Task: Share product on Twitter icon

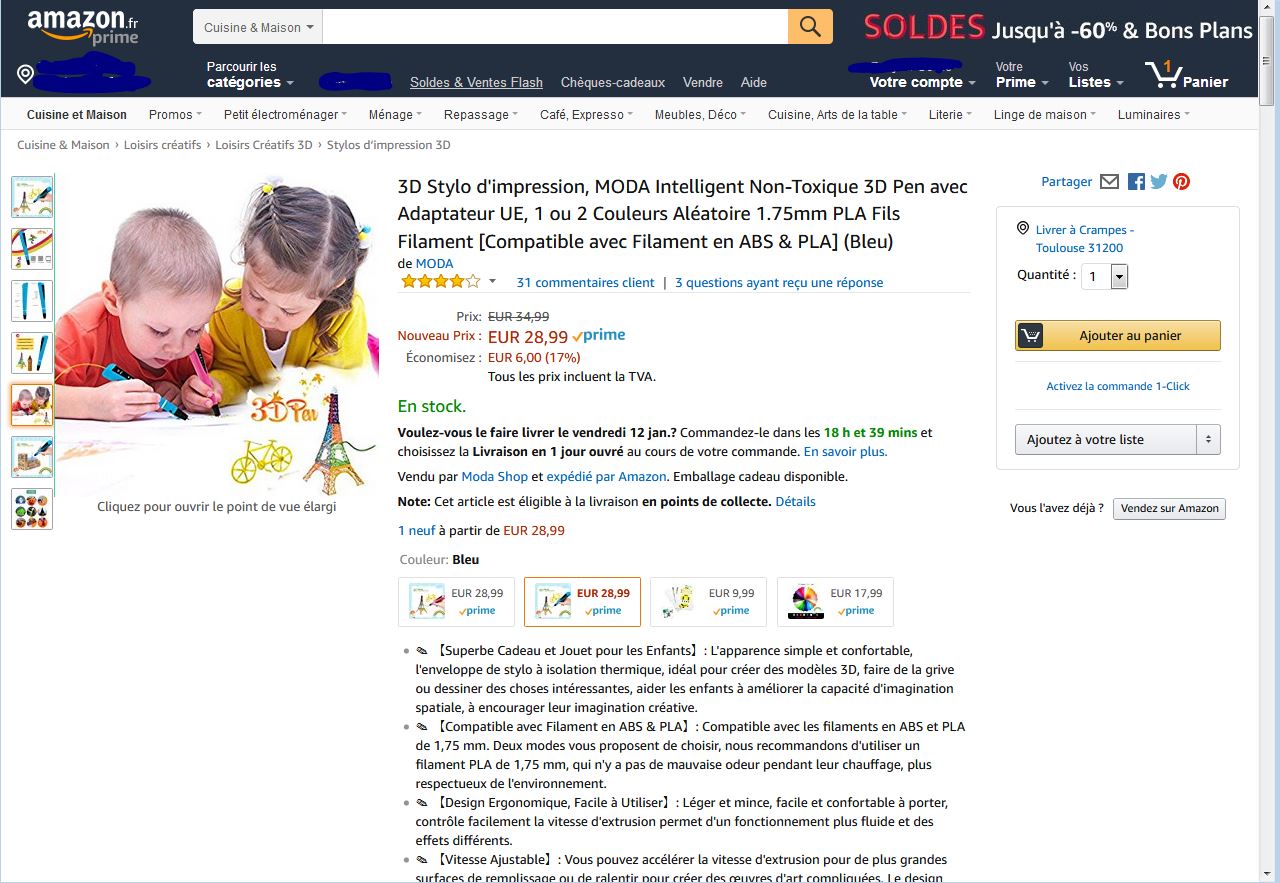Action: pos(1159,181)
